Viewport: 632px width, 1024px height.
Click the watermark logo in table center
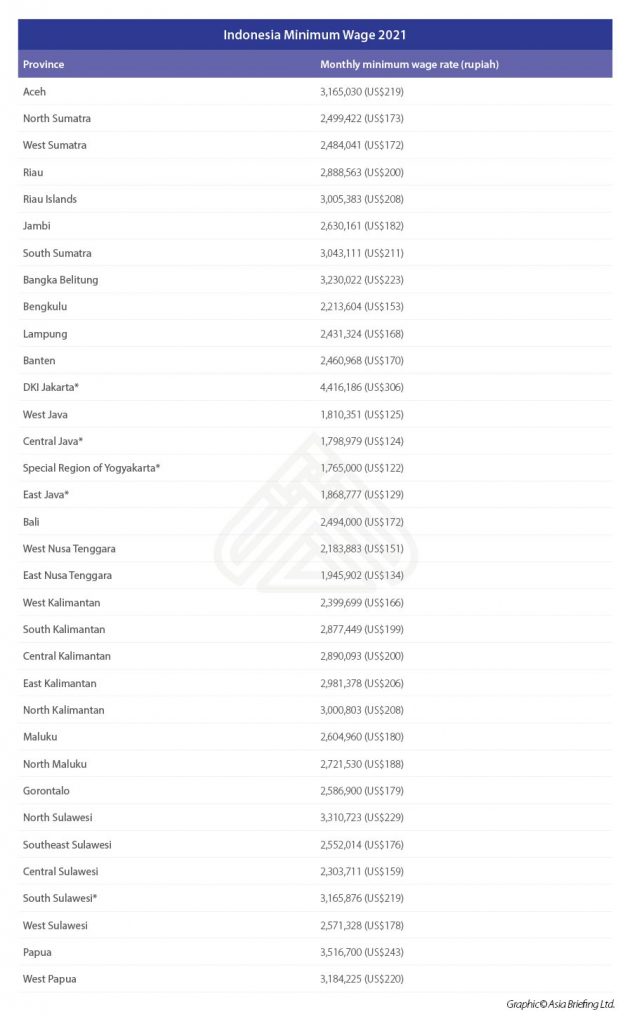(316, 513)
